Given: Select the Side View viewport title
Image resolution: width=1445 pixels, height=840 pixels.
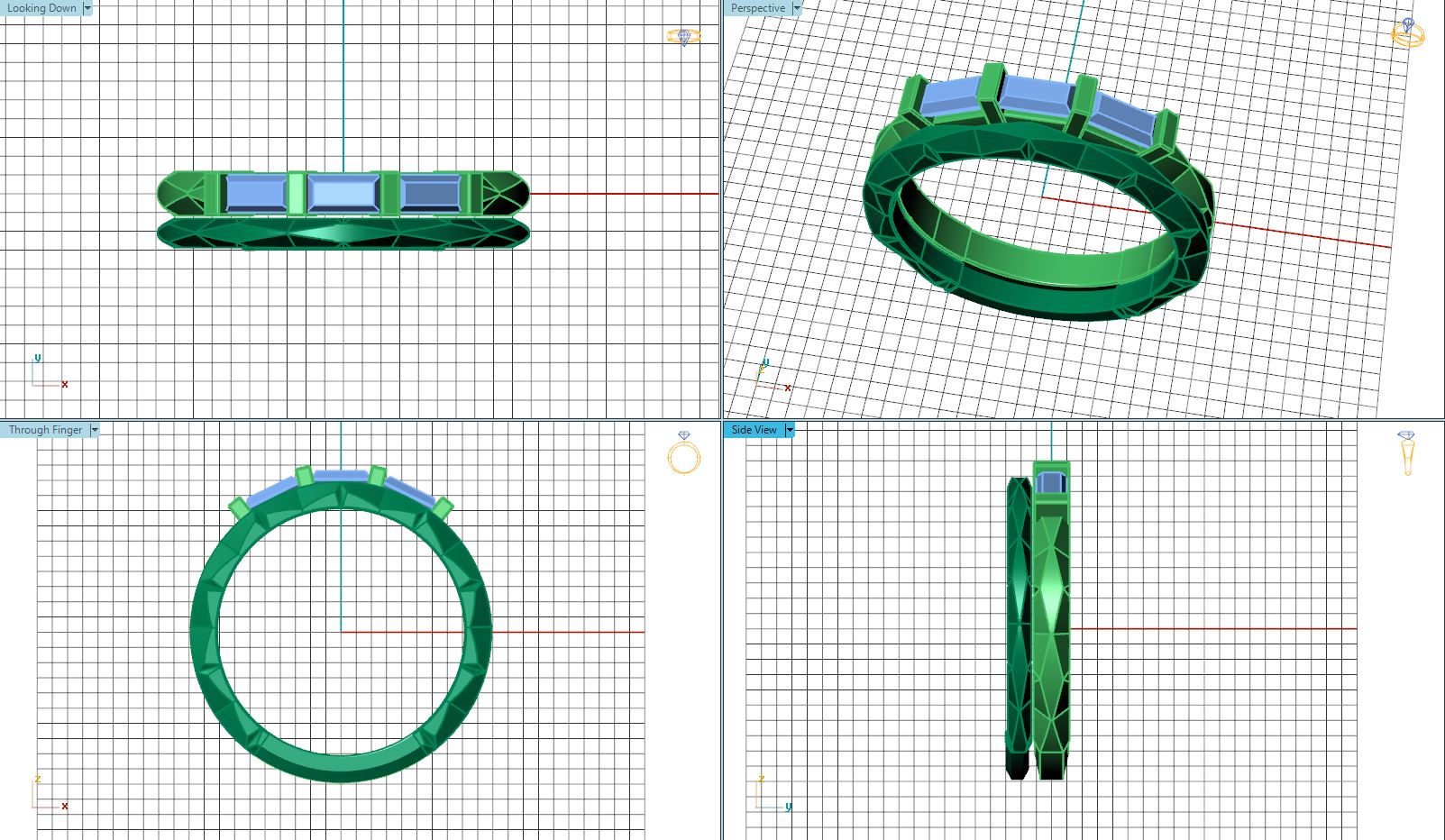Looking at the screenshot, I should [754, 430].
